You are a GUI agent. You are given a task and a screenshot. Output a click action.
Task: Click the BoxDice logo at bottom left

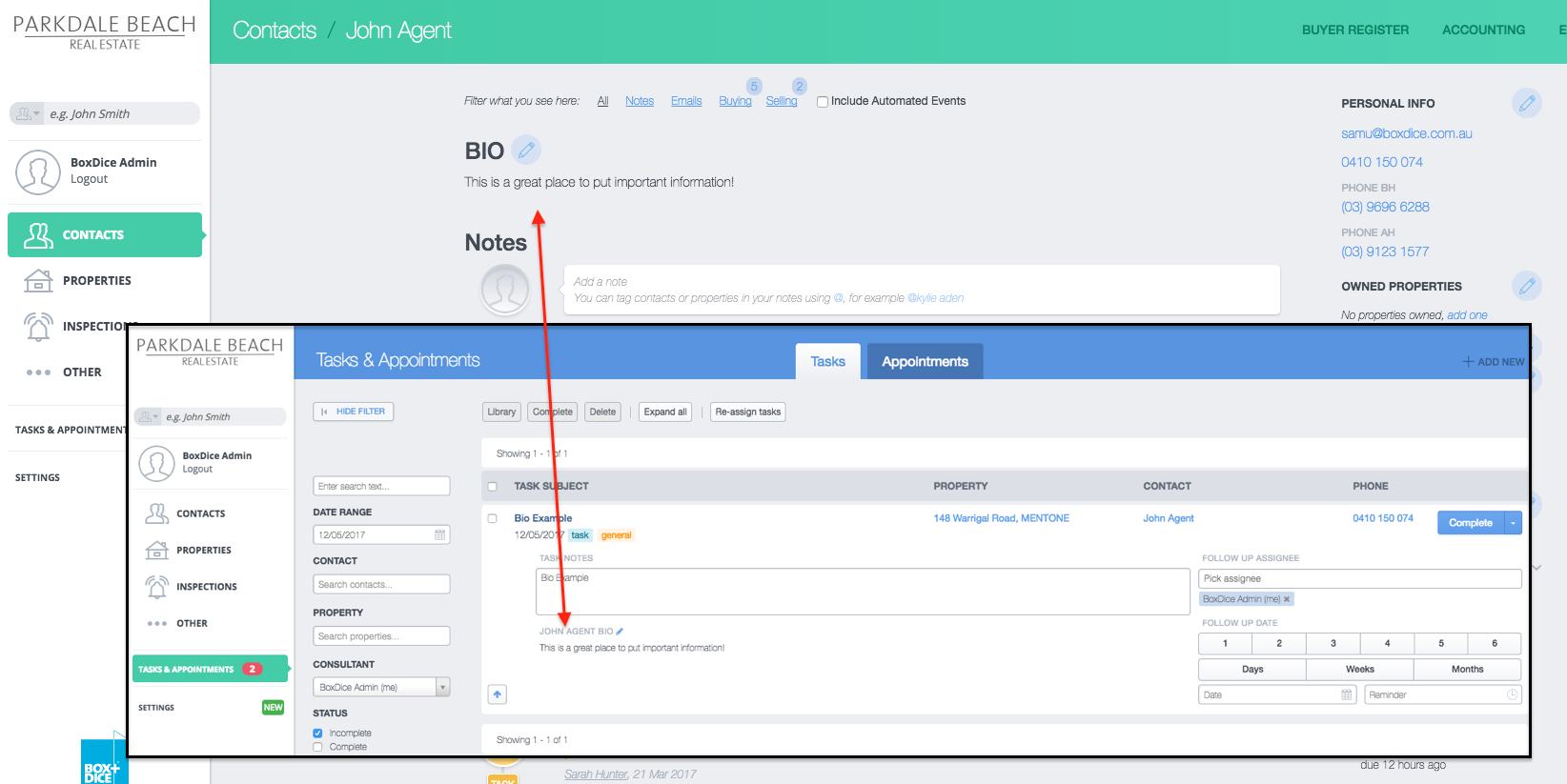pyautogui.click(x=103, y=760)
